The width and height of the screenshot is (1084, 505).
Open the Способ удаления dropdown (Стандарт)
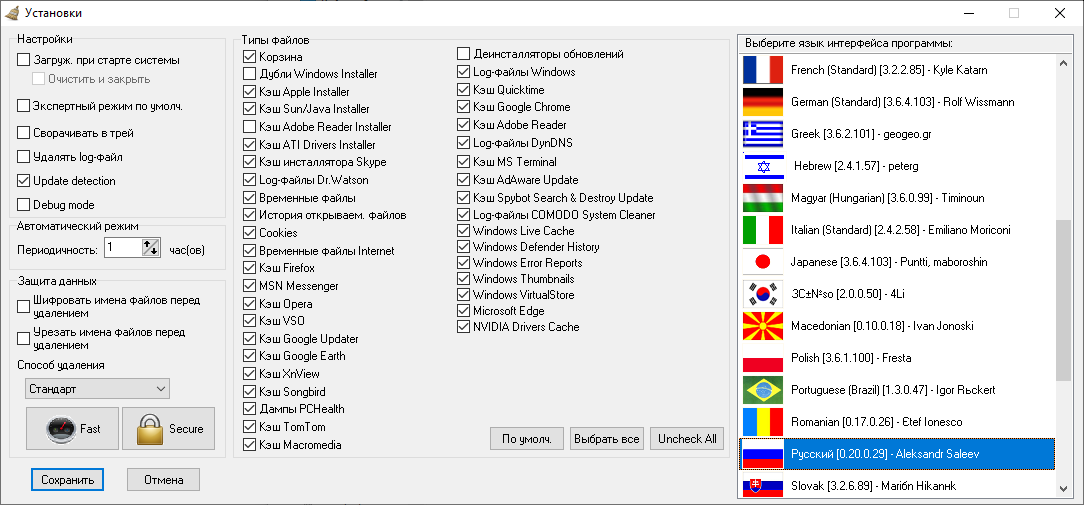click(x=97, y=389)
